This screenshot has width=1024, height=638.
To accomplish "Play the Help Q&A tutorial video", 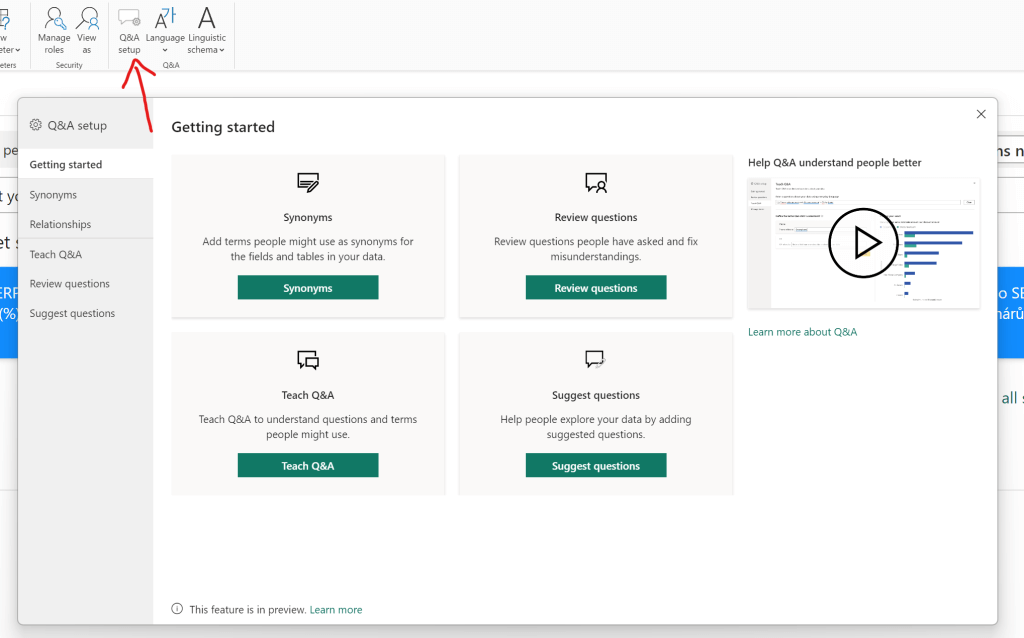I will pos(862,243).
